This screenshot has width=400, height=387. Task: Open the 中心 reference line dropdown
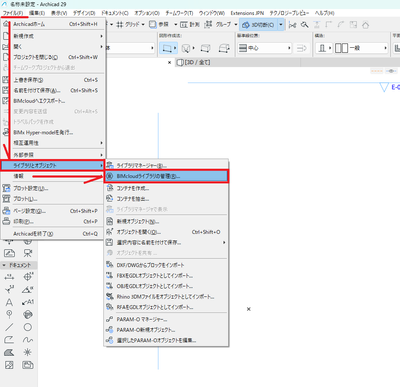(265, 48)
